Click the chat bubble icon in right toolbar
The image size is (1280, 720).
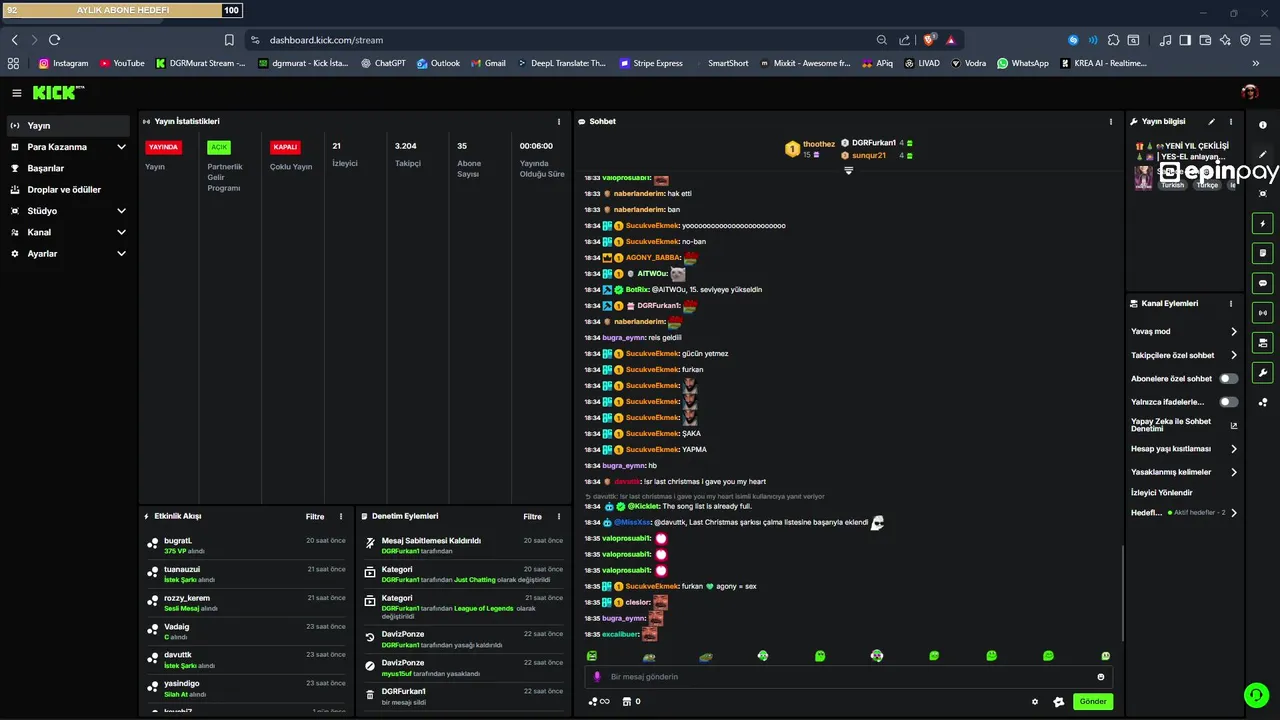(x=1263, y=283)
